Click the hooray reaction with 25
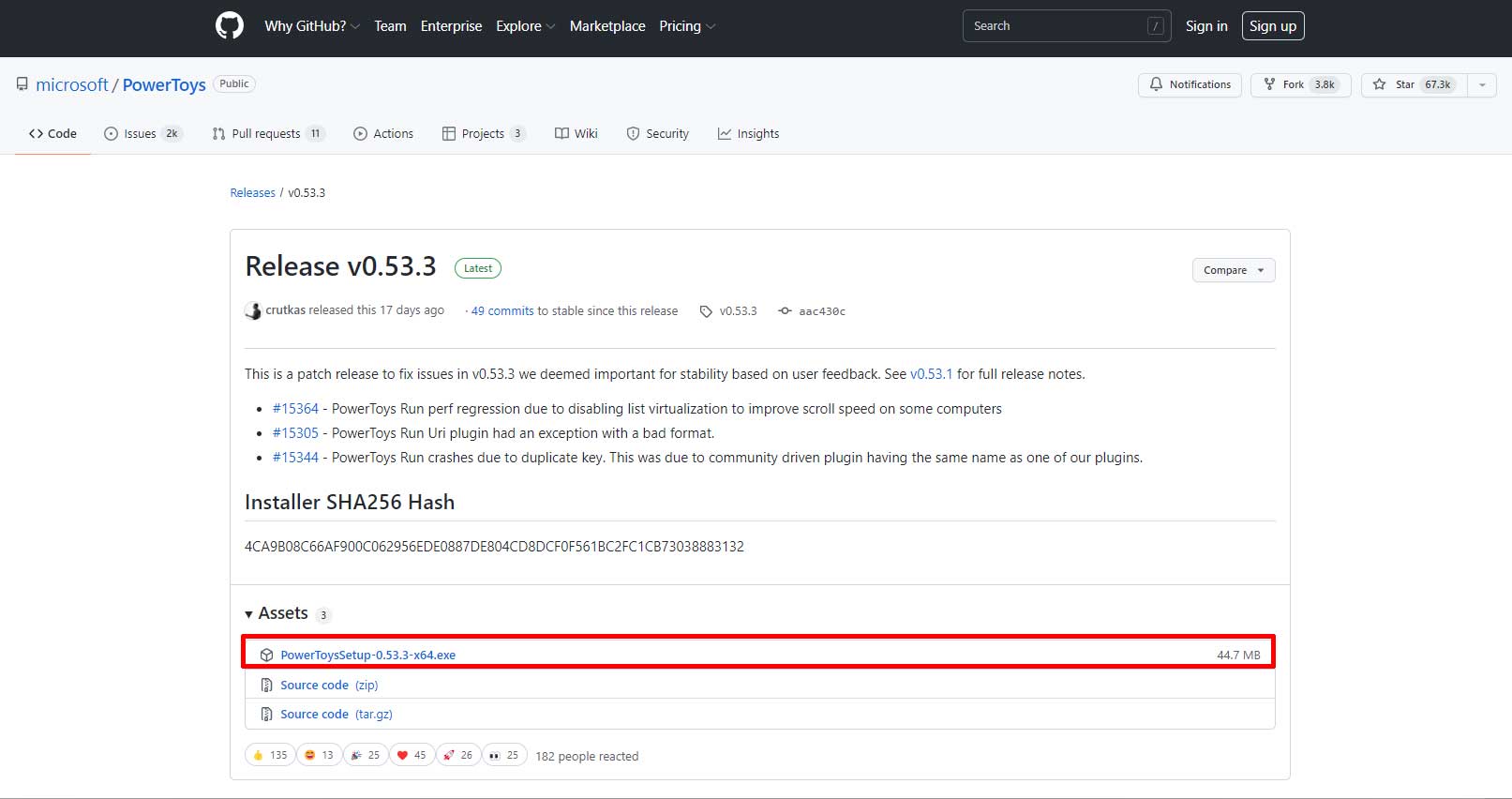The height and width of the screenshot is (799, 1512). (366, 755)
